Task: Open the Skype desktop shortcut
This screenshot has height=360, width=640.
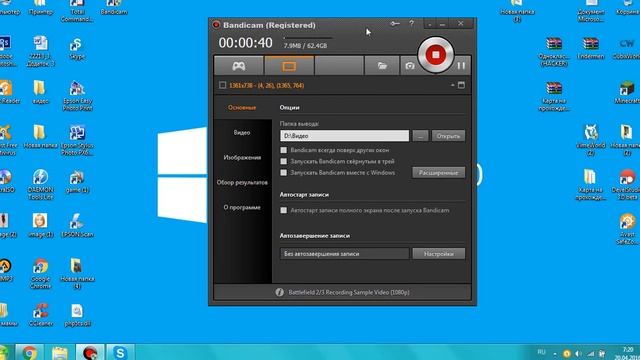Action: click(77, 49)
